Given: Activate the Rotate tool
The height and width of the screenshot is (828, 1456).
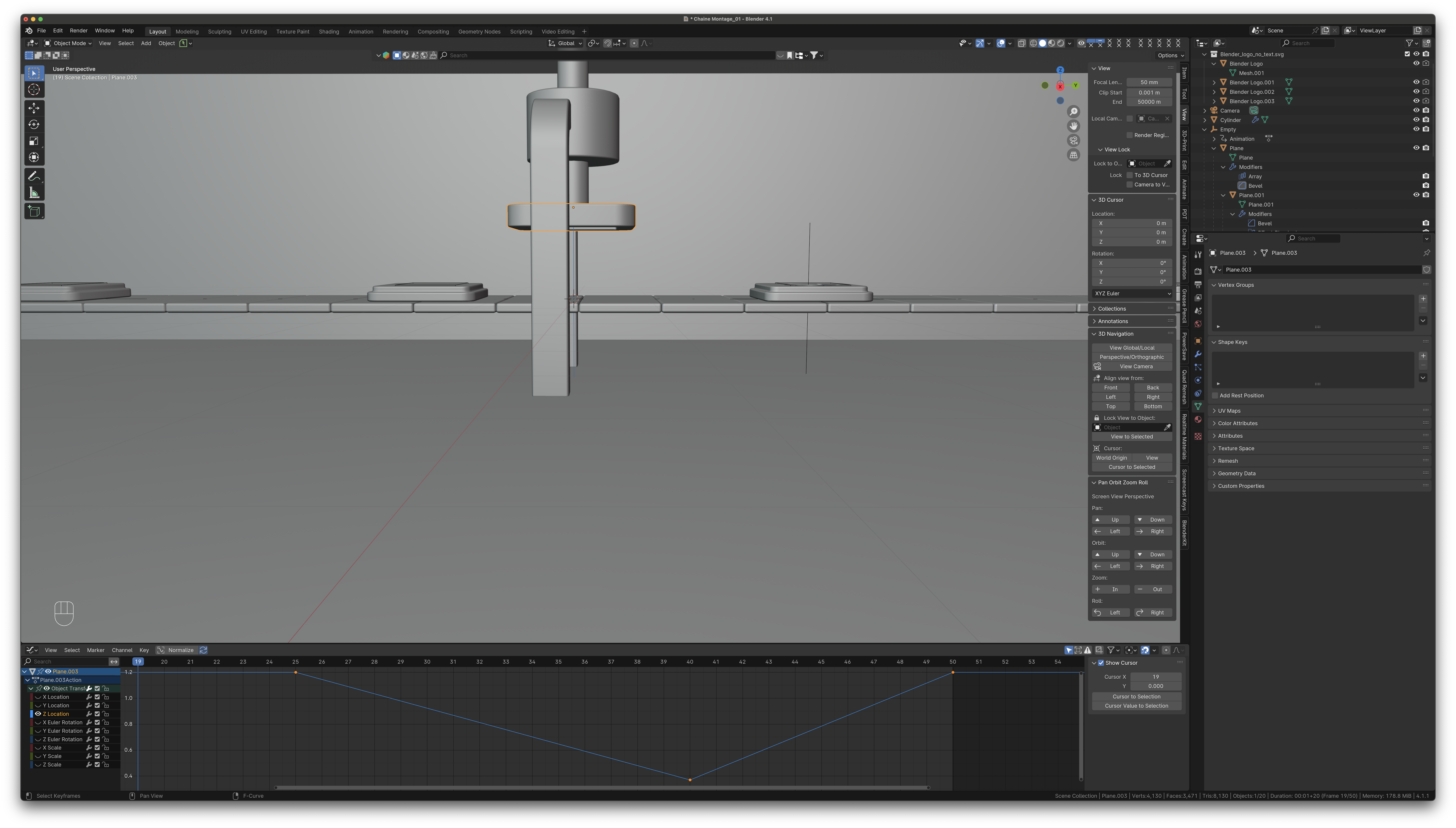Looking at the screenshot, I should 34,125.
